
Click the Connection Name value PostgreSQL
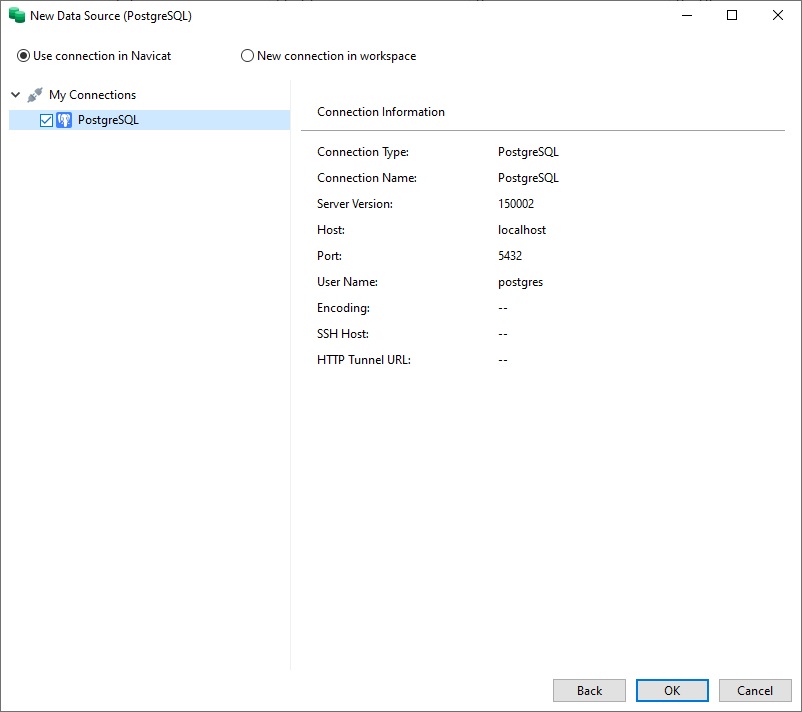coord(528,178)
